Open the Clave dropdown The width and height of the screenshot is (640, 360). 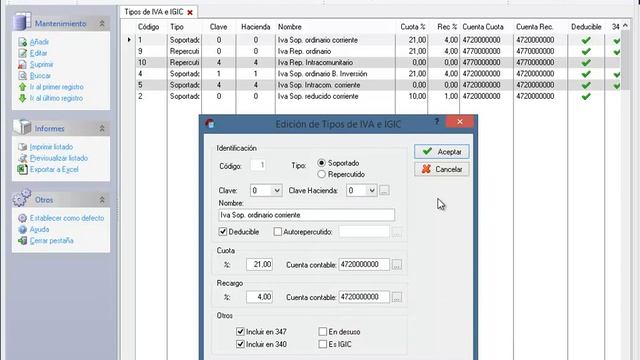point(277,191)
